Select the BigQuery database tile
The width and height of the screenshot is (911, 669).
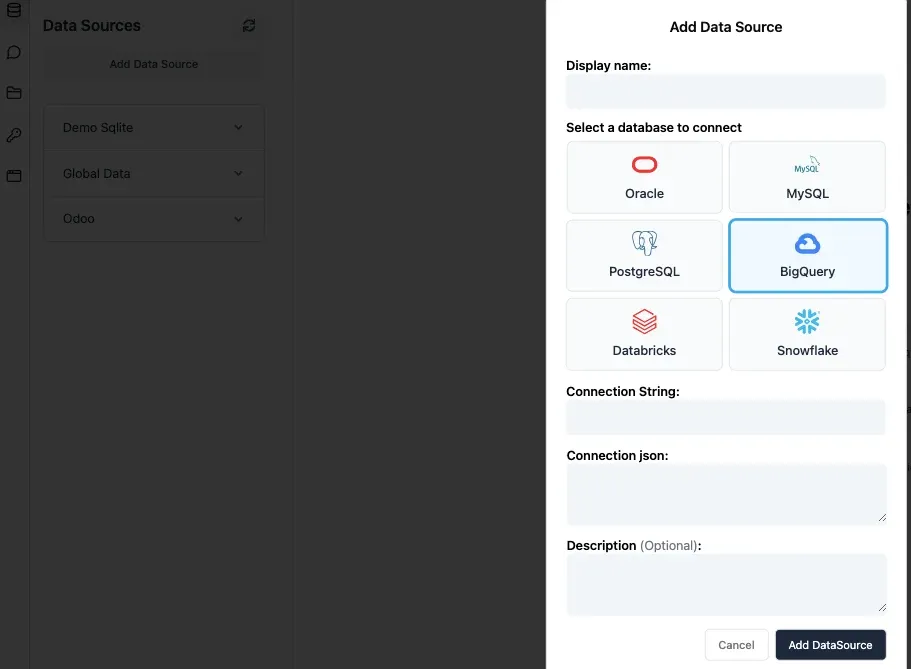tap(807, 255)
